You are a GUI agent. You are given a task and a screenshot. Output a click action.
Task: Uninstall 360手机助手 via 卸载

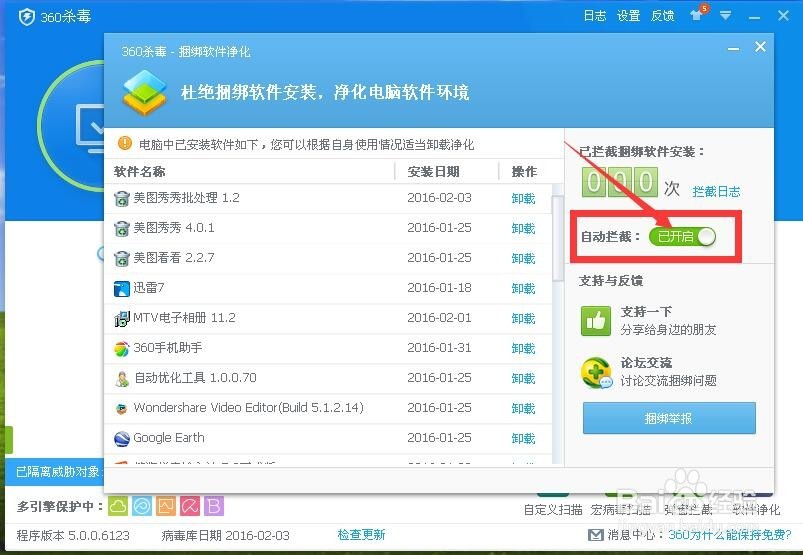[x=523, y=348]
